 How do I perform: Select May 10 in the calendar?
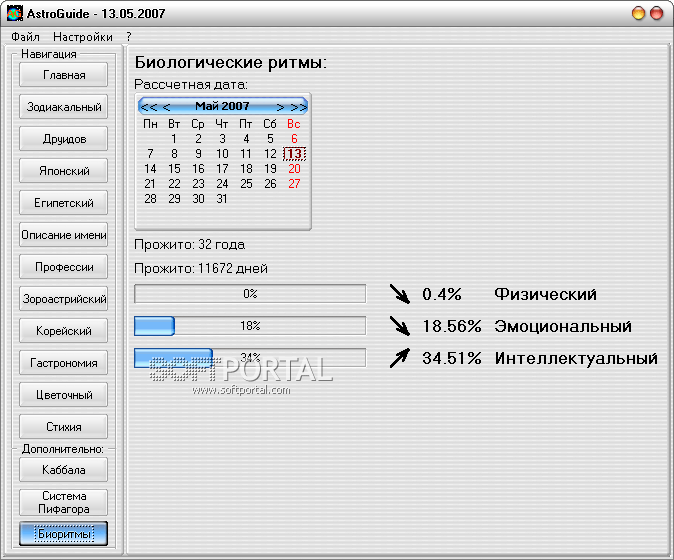[222, 154]
